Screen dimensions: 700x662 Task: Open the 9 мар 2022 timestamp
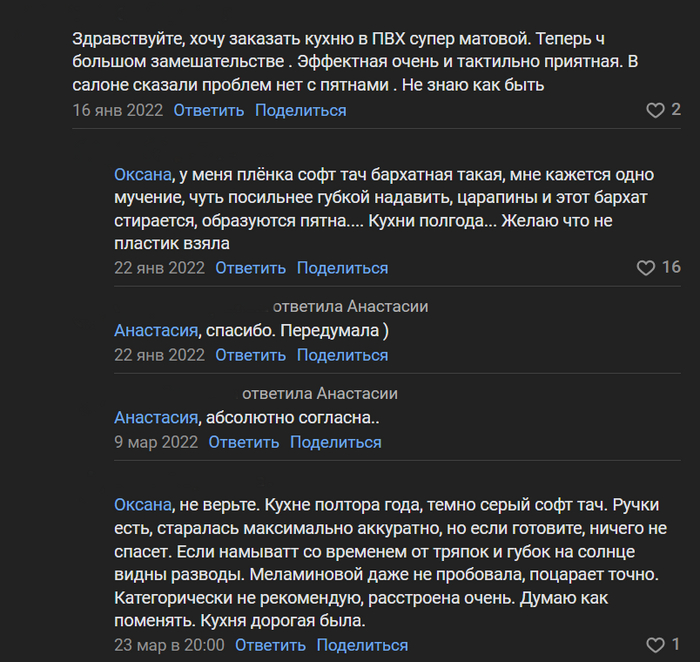tap(156, 442)
